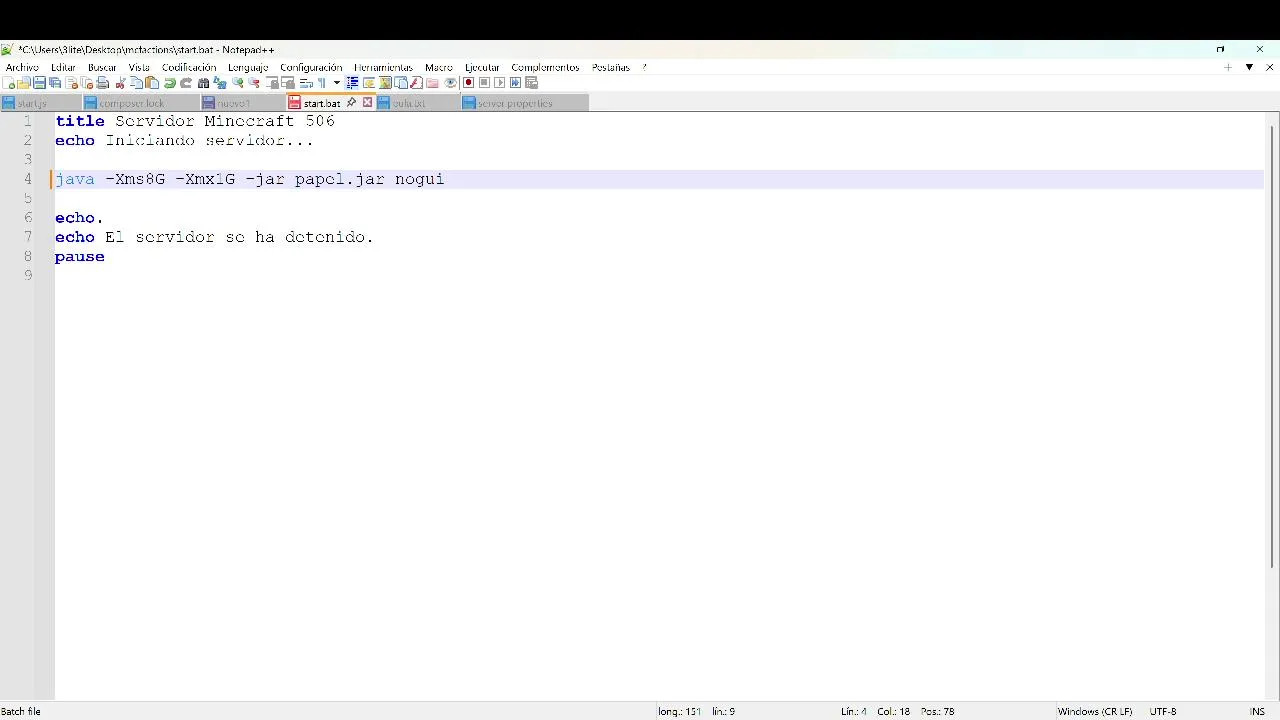Click the Cut scissors toolbar icon
This screenshot has height=720, width=1280.
(x=120, y=83)
